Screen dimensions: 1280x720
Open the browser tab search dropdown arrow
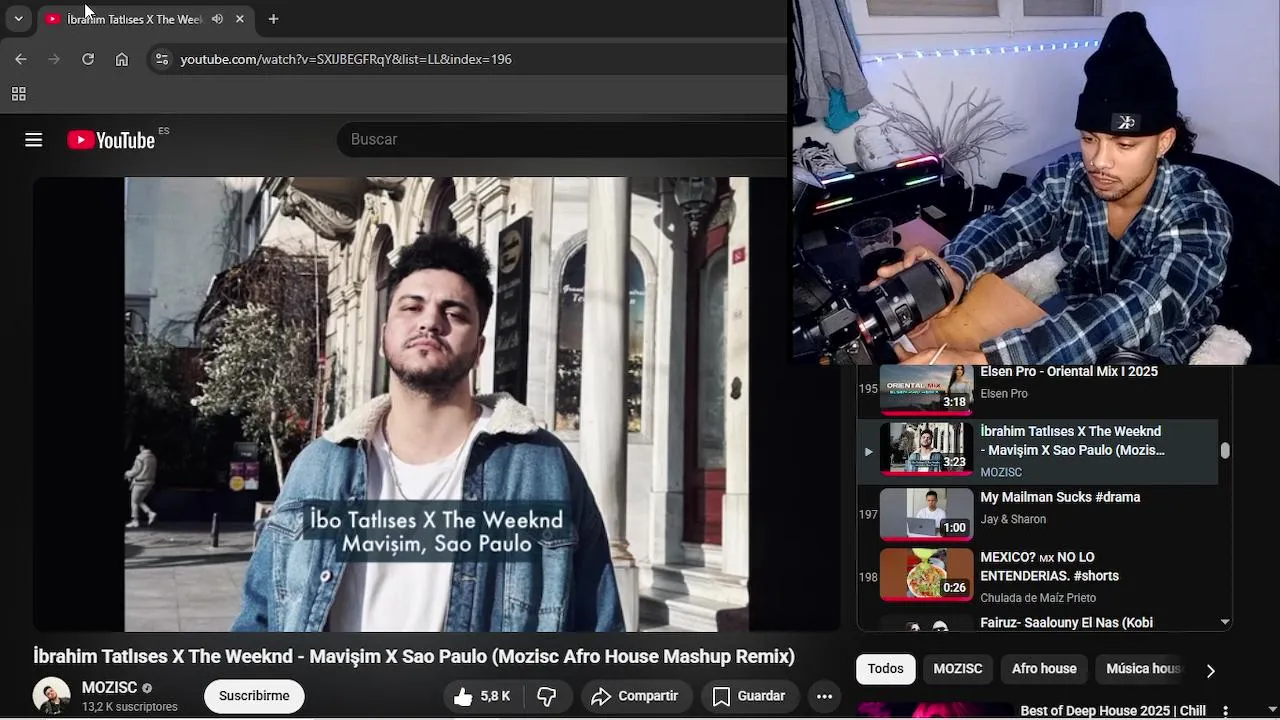[18, 19]
